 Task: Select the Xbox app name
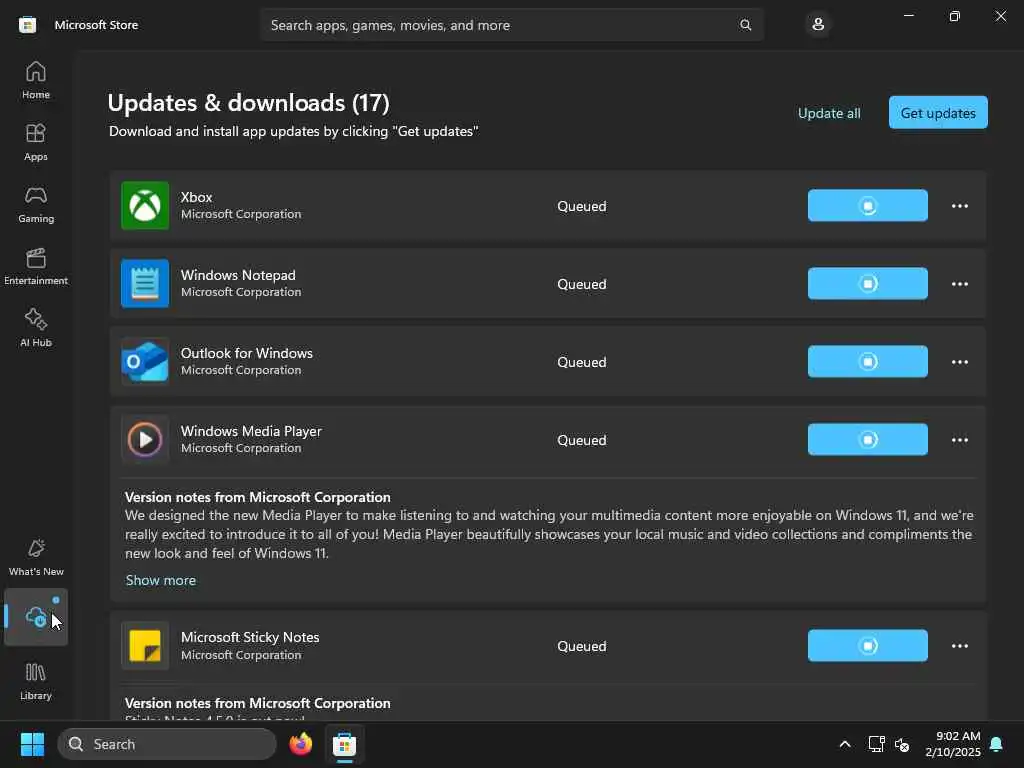click(197, 197)
